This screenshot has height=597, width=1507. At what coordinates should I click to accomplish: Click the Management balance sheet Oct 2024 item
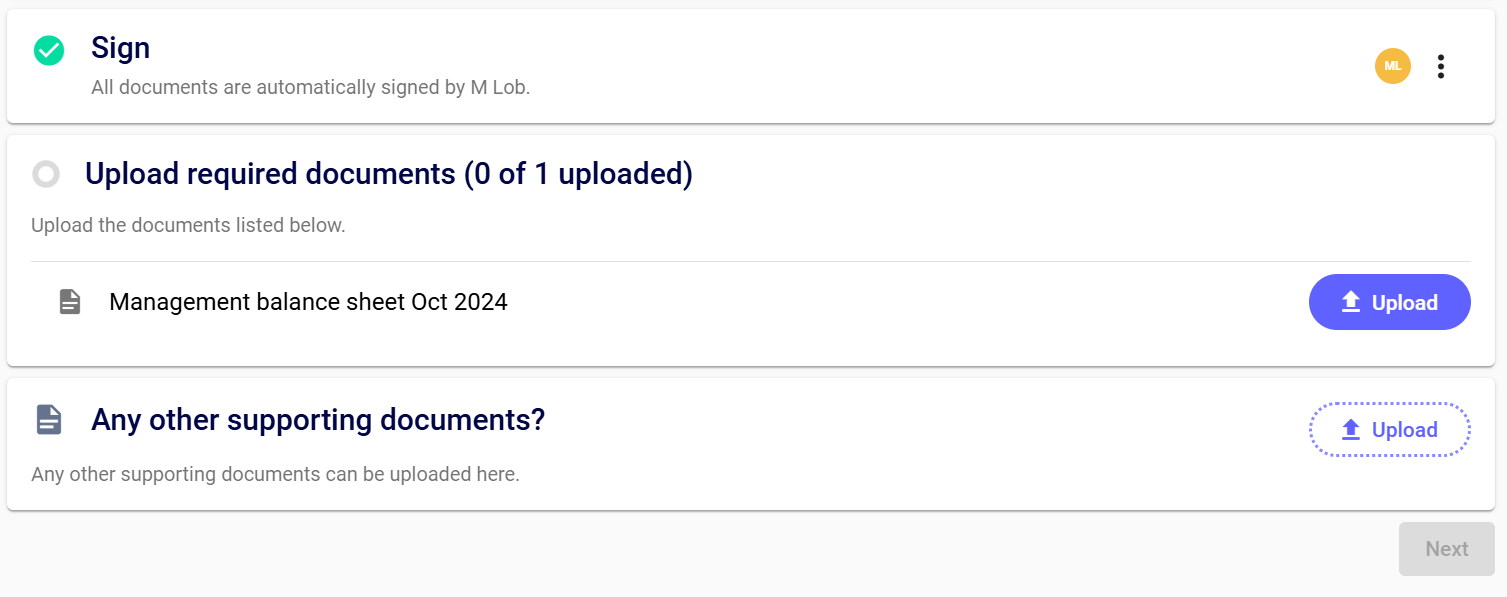[x=308, y=302]
